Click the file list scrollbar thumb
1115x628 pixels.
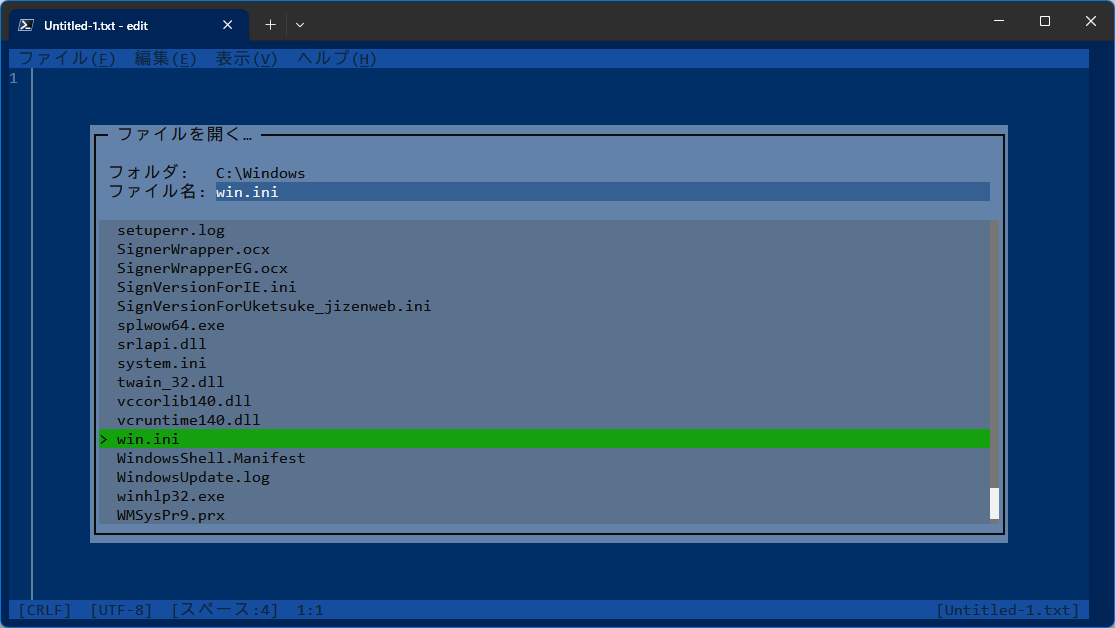click(994, 504)
